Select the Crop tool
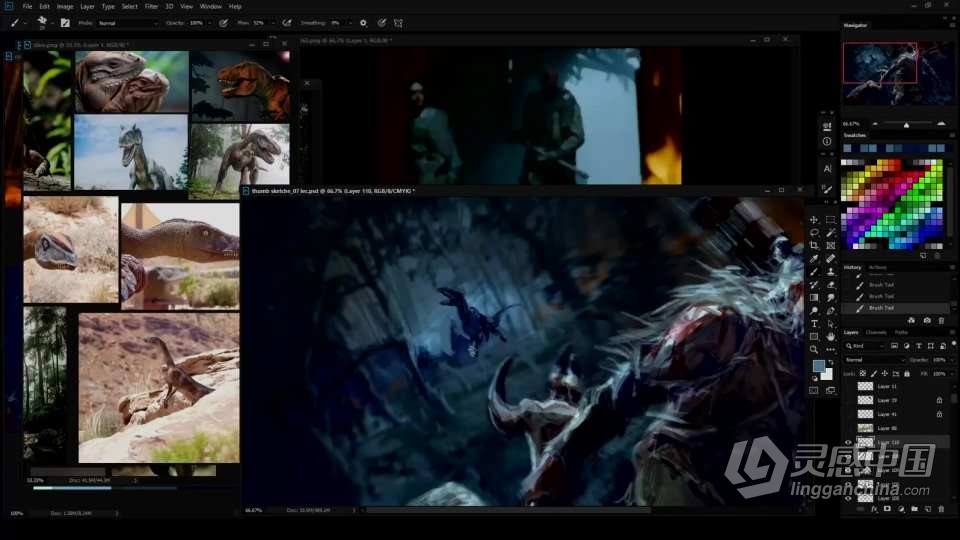The image size is (960, 540). tap(814, 246)
